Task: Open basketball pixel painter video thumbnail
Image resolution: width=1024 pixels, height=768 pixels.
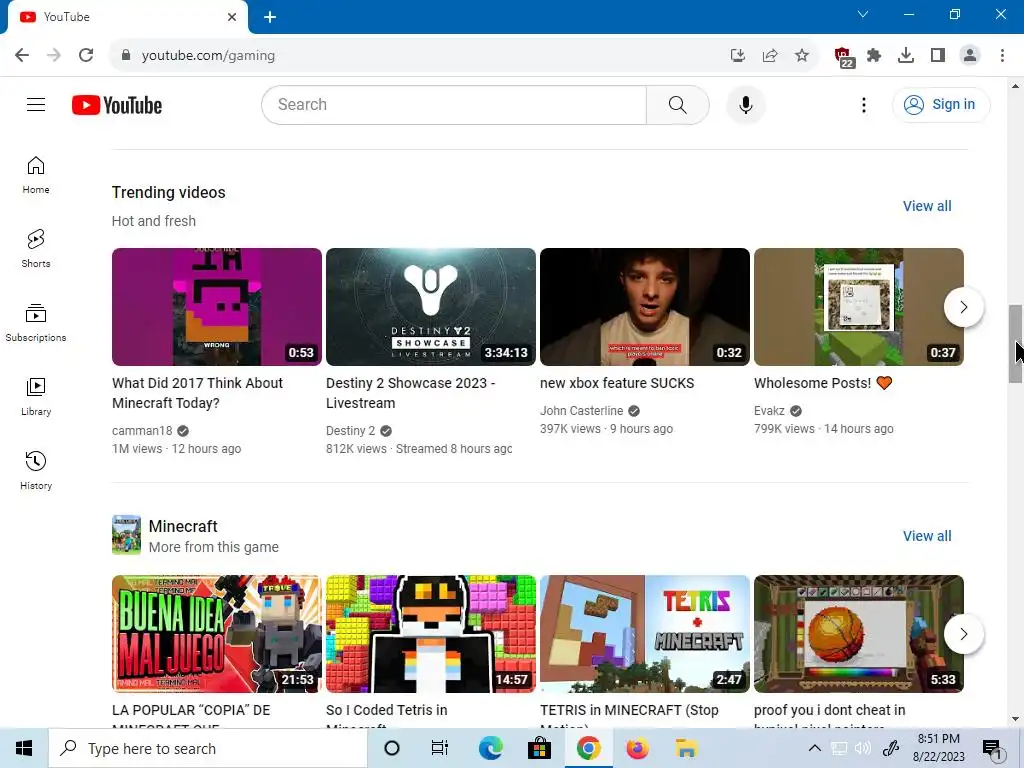Action: (859, 634)
